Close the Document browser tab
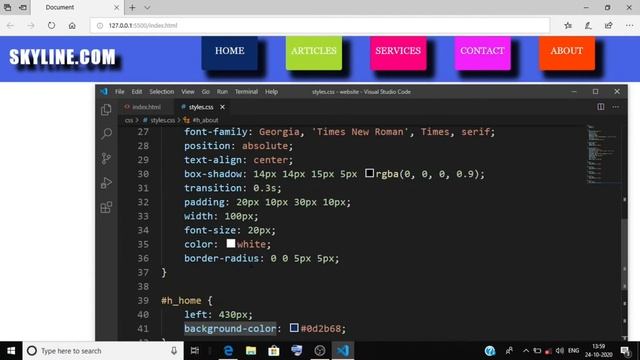 pyautogui.click(x=116, y=7)
